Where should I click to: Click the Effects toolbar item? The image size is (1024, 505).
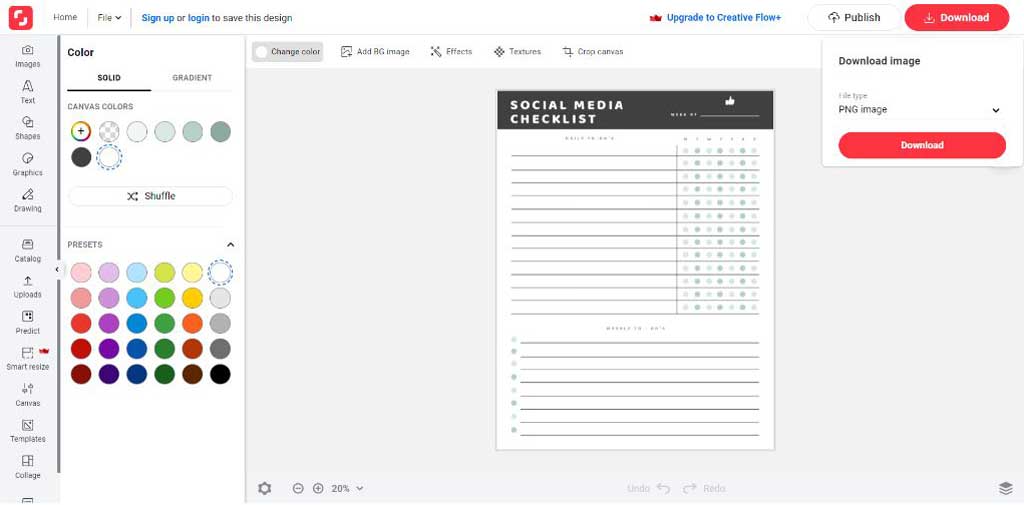pos(451,52)
